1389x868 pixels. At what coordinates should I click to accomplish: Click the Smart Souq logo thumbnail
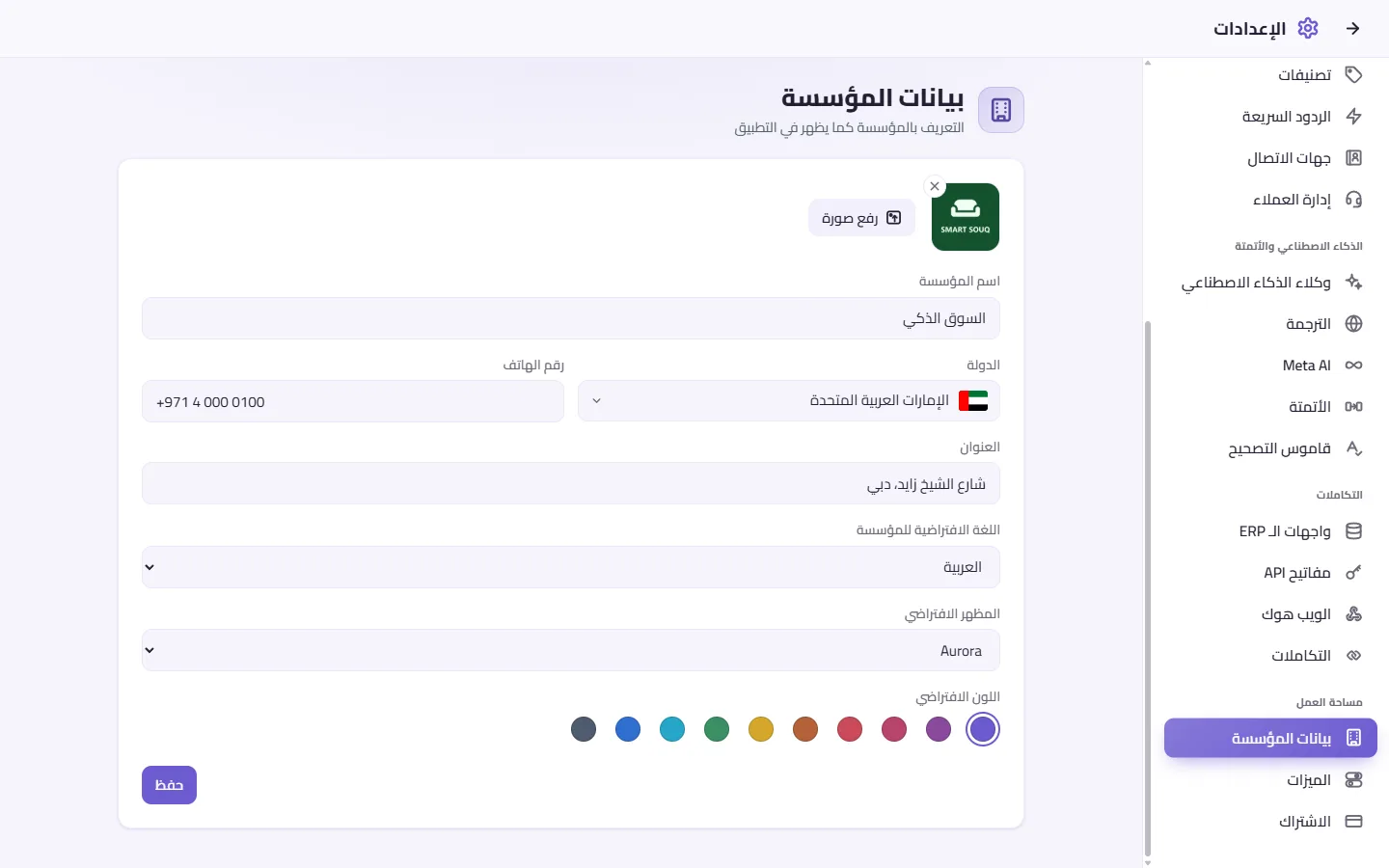coord(966,217)
